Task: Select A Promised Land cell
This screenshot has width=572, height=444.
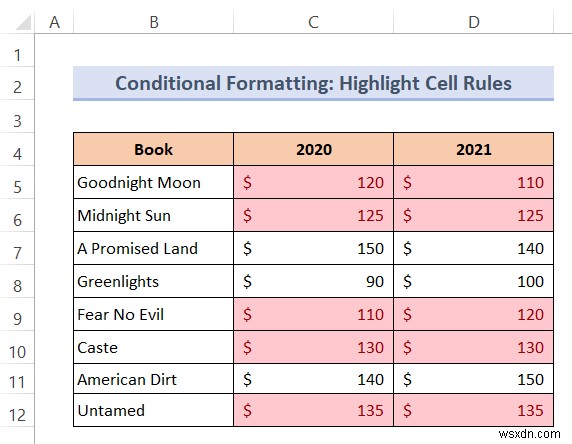Action: point(154,248)
